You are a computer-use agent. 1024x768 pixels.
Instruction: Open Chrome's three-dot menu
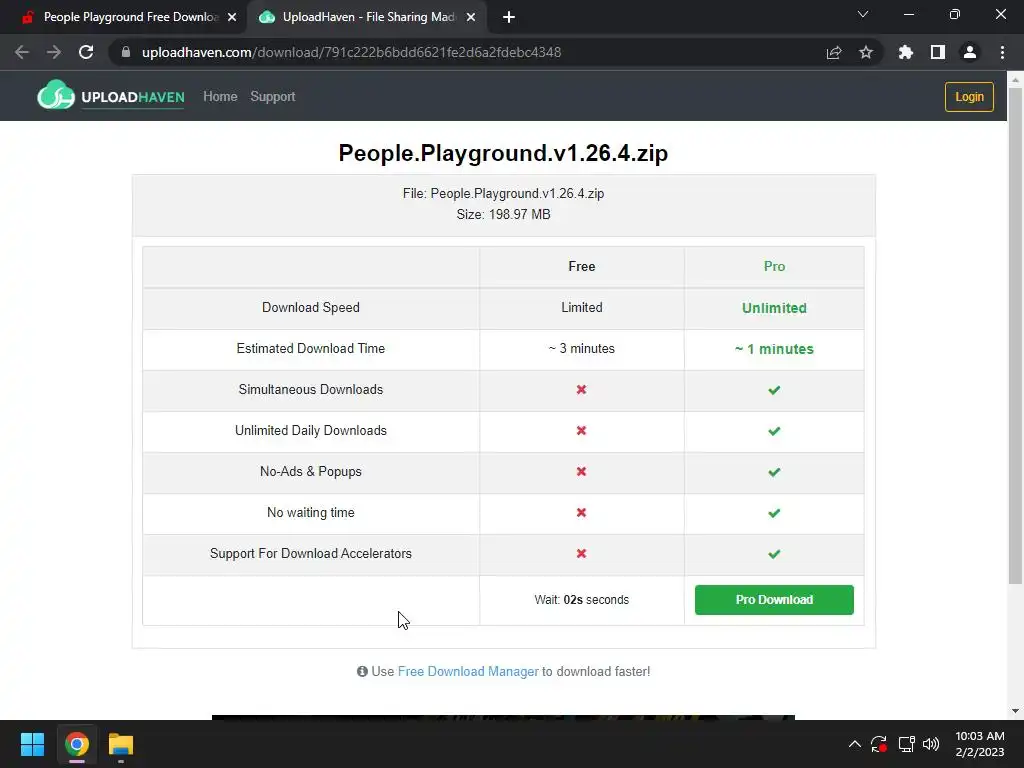pos(1002,52)
